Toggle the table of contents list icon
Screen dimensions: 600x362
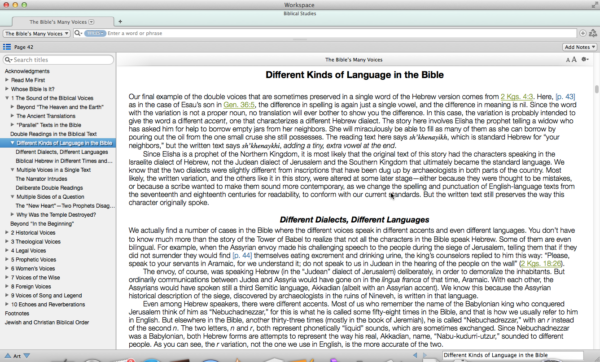click(7, 47)
